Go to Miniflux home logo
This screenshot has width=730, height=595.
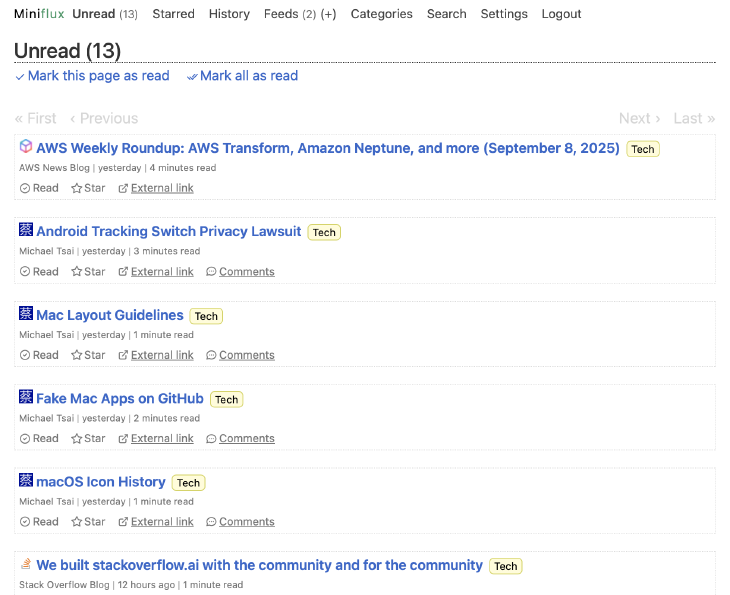[x=39, y=14]
